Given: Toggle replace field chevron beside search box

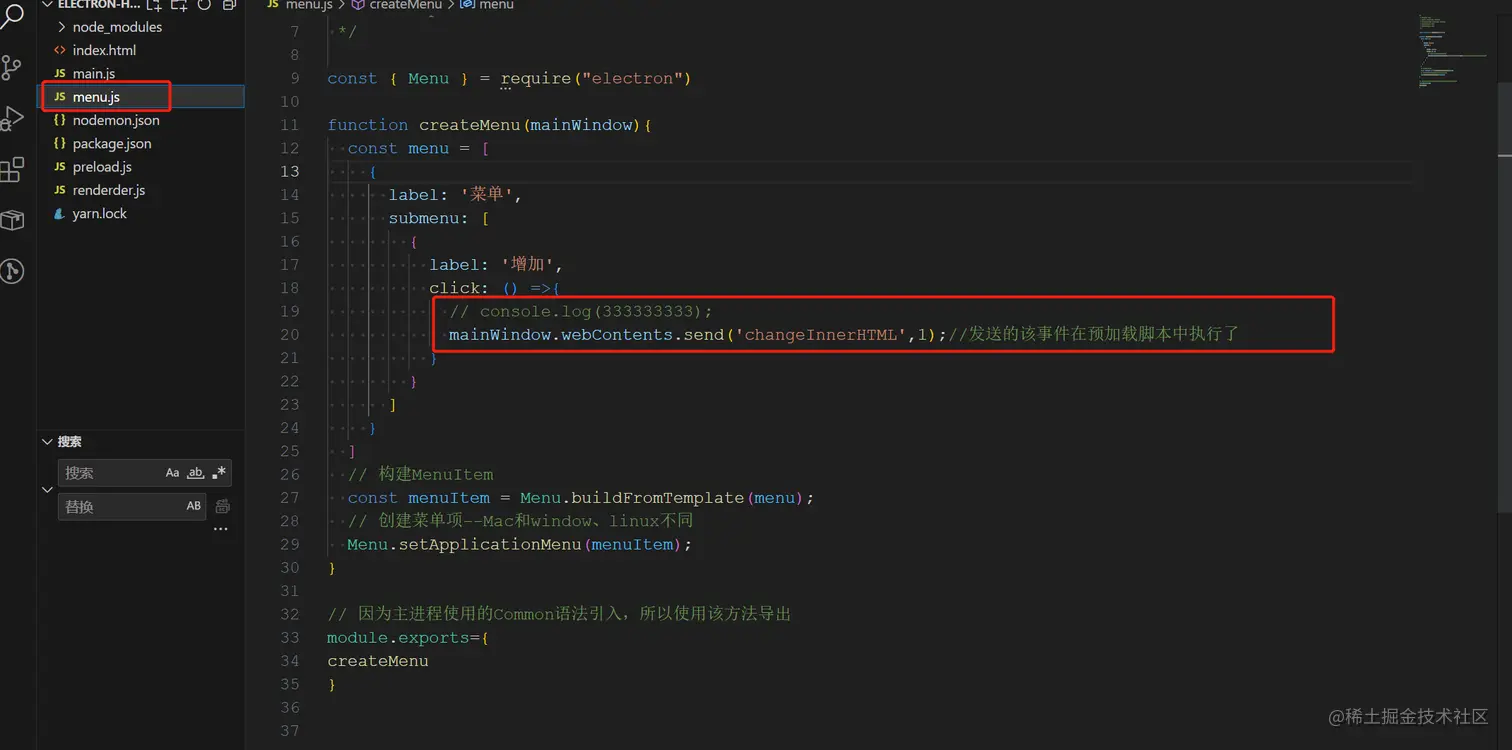Looking at the screenshot, I should point(47,490).
